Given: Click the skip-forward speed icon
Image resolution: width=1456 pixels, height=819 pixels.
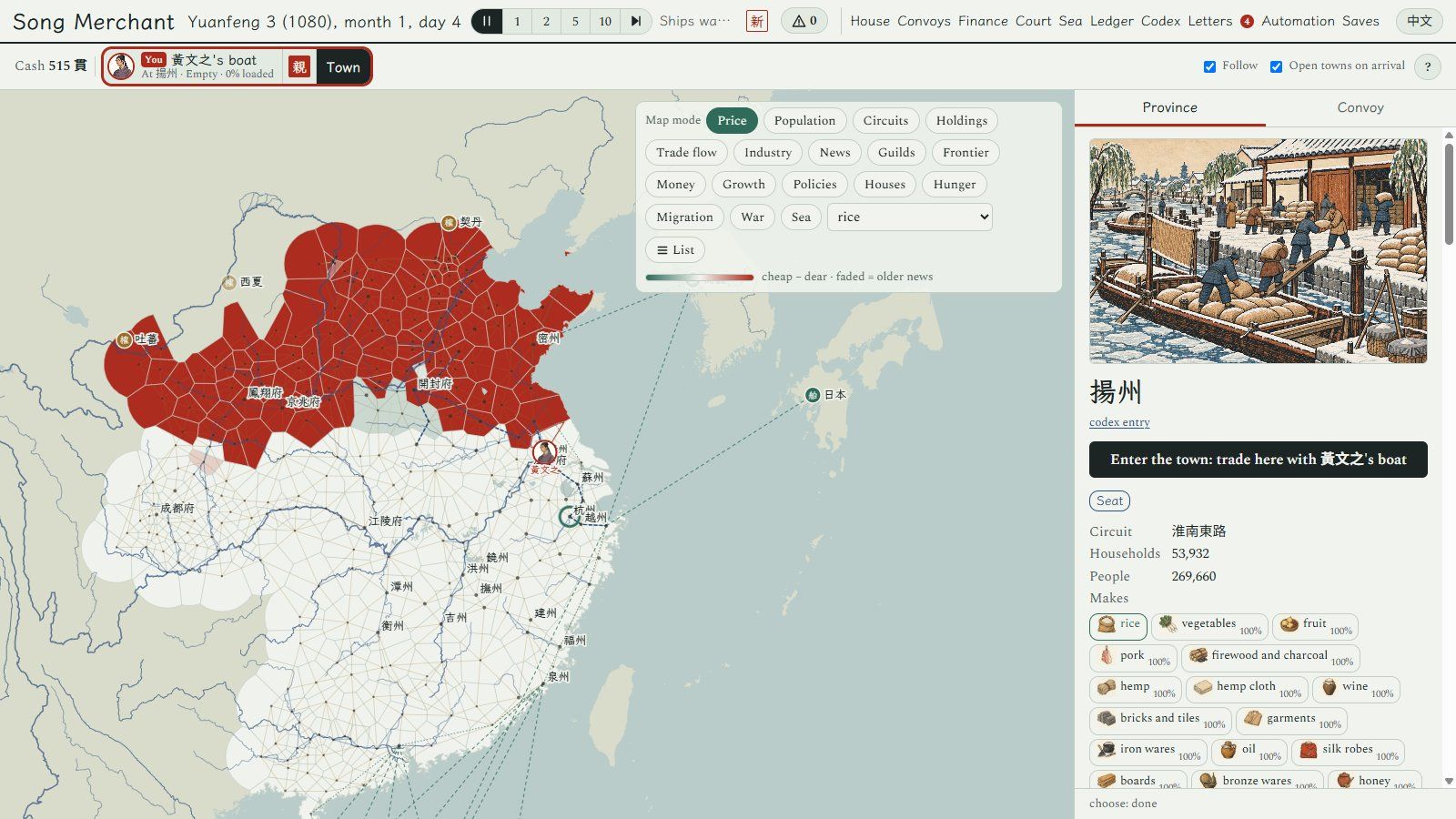Looking at the screenshot, I should point(636,21).
